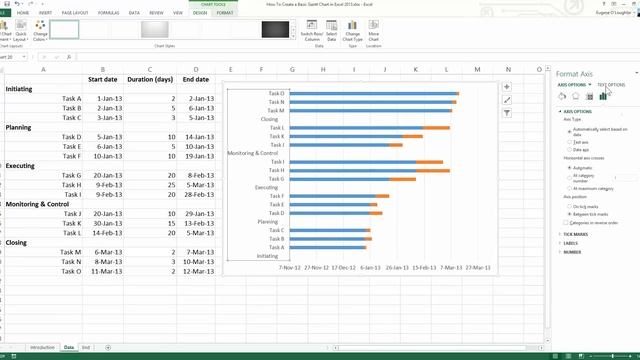This screenshot has height=360, width=640.
Task: Click the Help question mark icon
Action: pos(604,4)
